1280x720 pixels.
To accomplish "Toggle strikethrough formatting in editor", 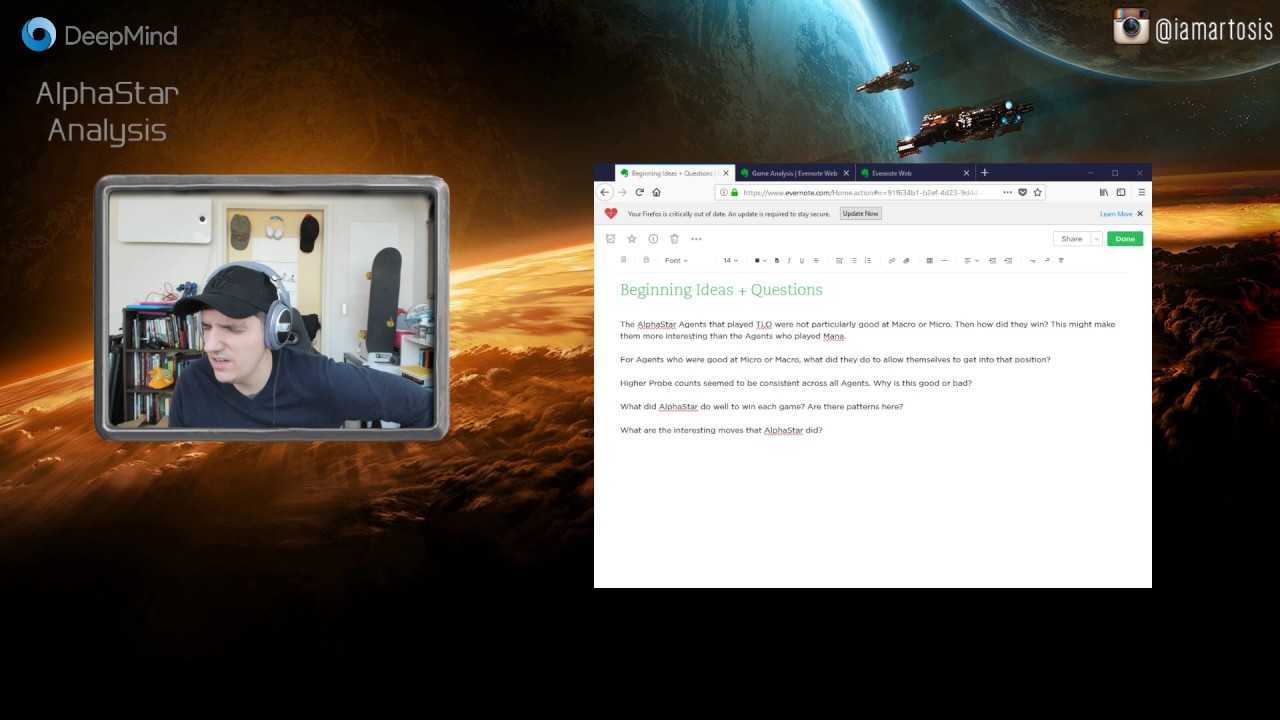I will pyautogui.click(x=816, y=260).
